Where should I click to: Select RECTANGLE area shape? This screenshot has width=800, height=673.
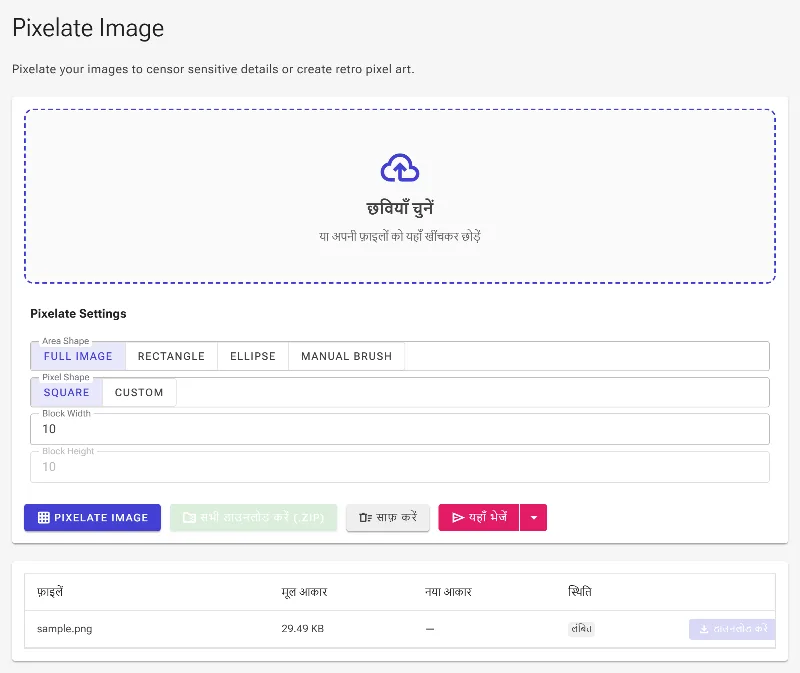pyautogui.click(x=171, y=356)
